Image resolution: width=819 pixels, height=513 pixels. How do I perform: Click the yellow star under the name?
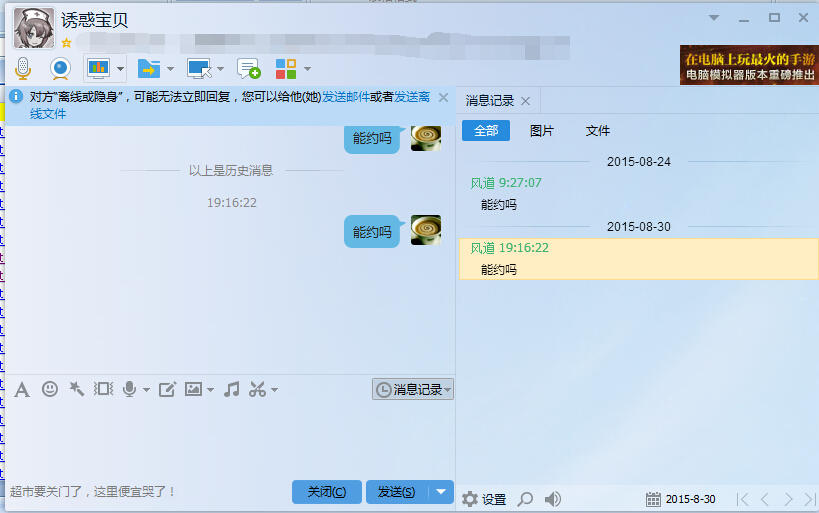(66, 43)
